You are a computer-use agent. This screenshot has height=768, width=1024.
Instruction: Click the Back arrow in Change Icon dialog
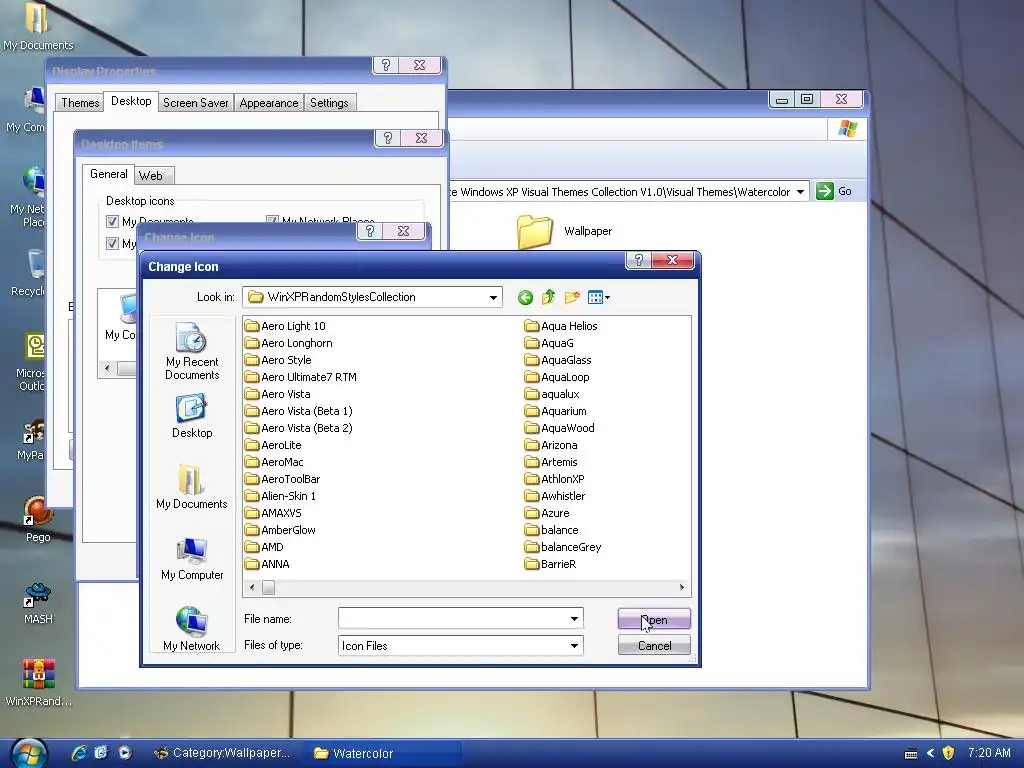(x=525, y=298)
